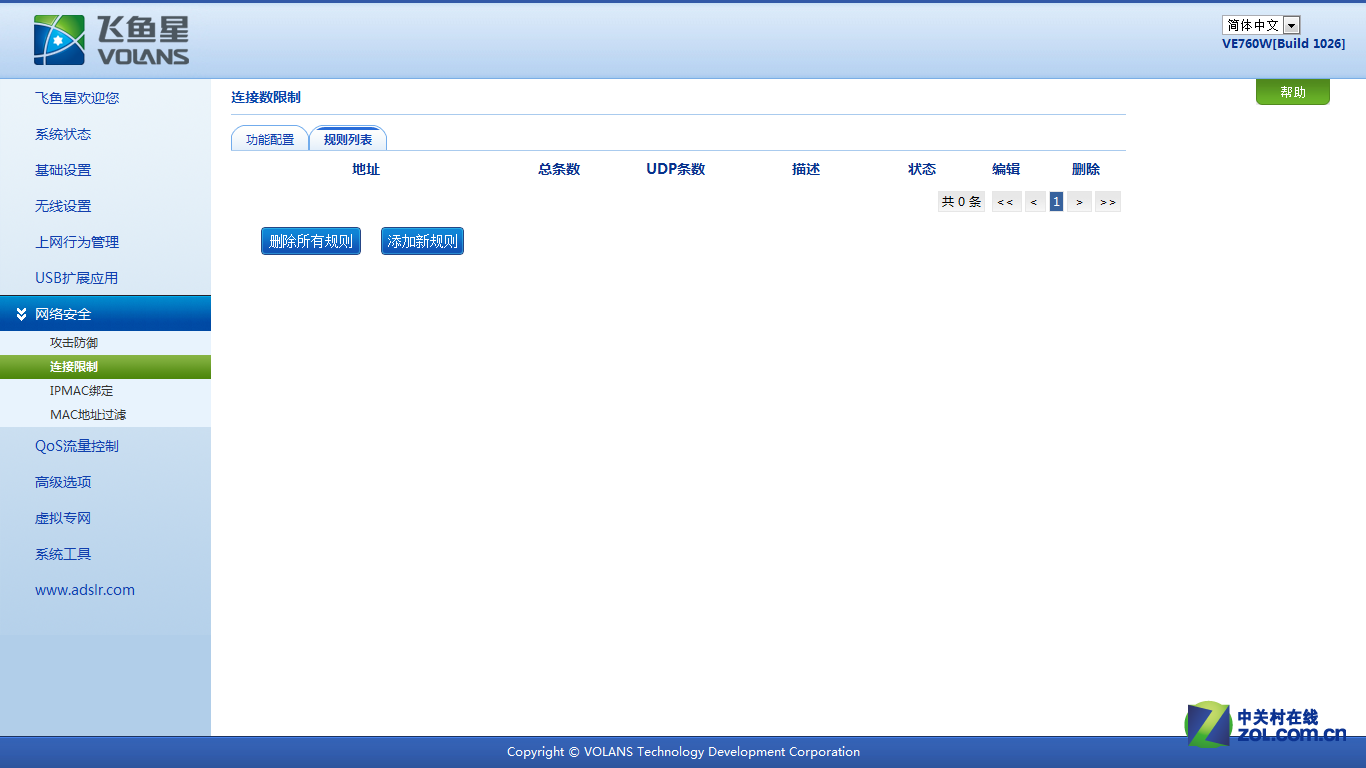1366x768 pixels.
Task: Click the 地址 column header
Action: pos(366,169)
